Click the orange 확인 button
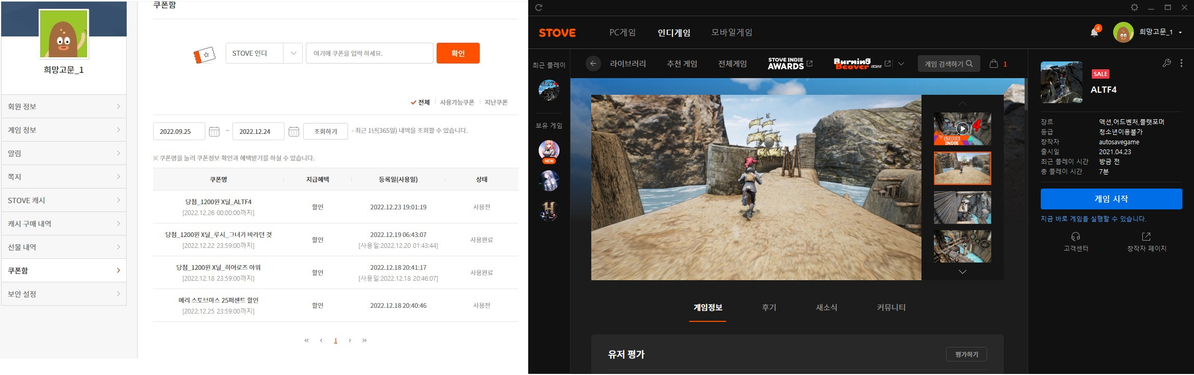 (458, 53)
